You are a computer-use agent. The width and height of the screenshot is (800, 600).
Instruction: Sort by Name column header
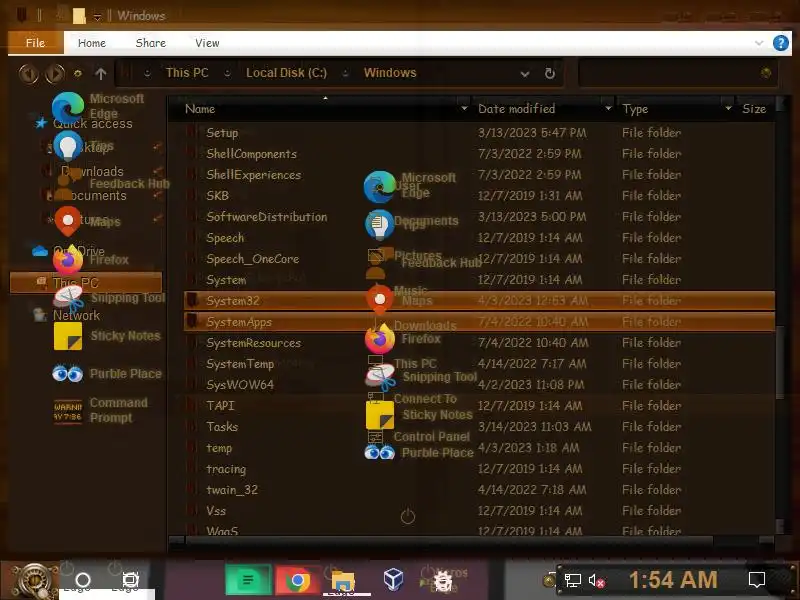pyautogui.click(x=200, y=109)
